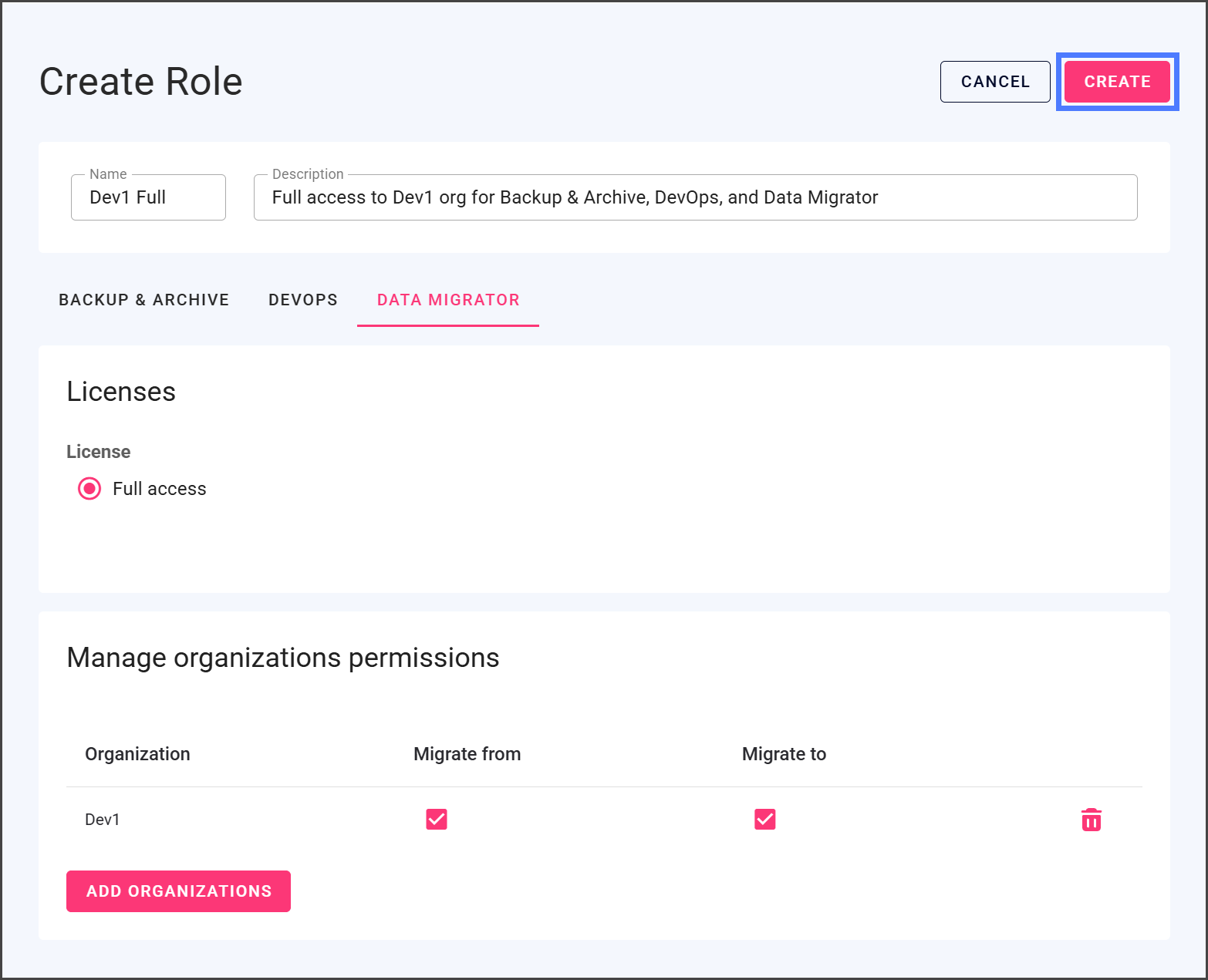
Task: Switch to the Backup & Archive tab
Action: click(x=143, y=300)
